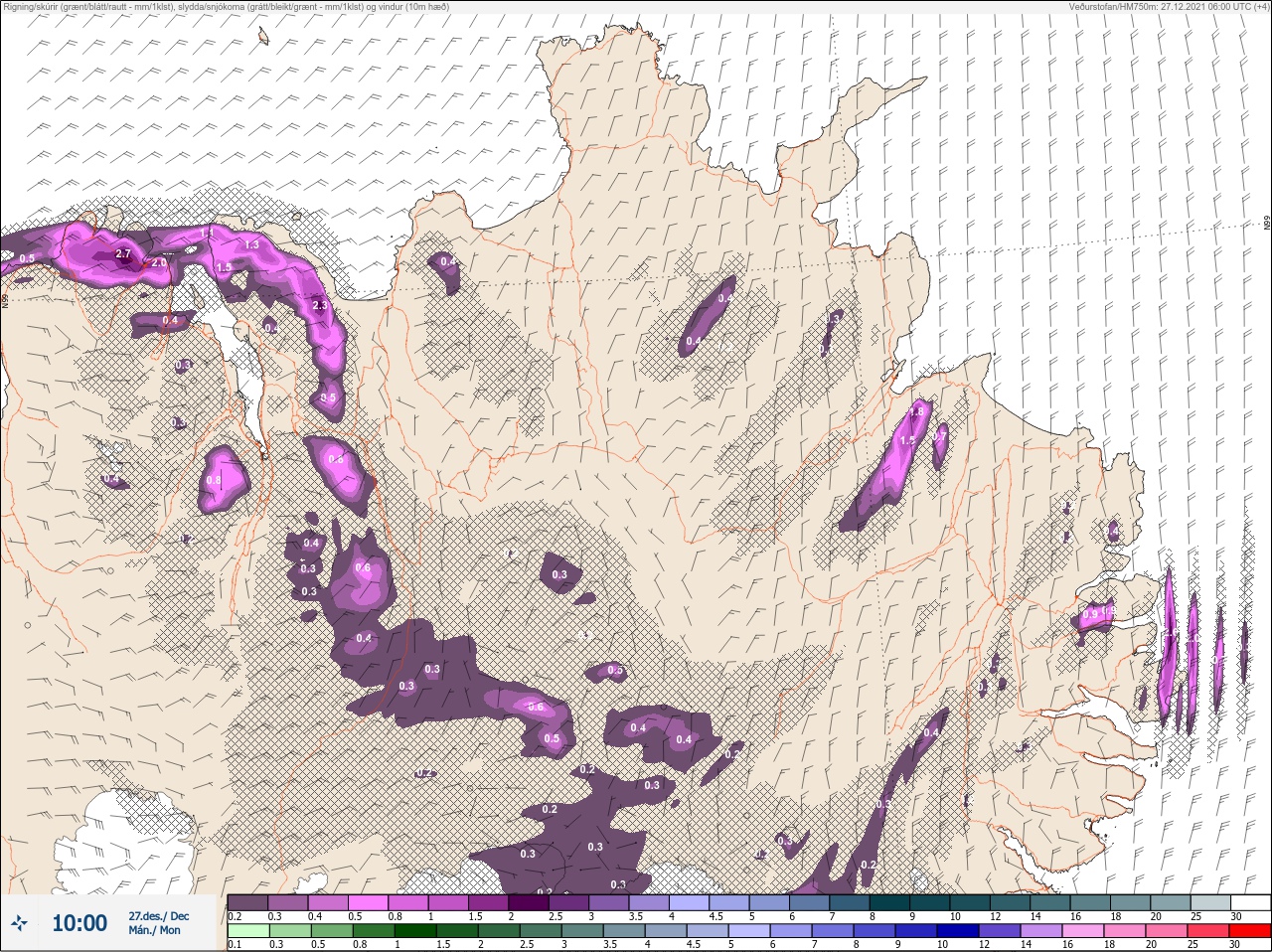Click the bright red swatch ending the lower legend

point(1250,931)
